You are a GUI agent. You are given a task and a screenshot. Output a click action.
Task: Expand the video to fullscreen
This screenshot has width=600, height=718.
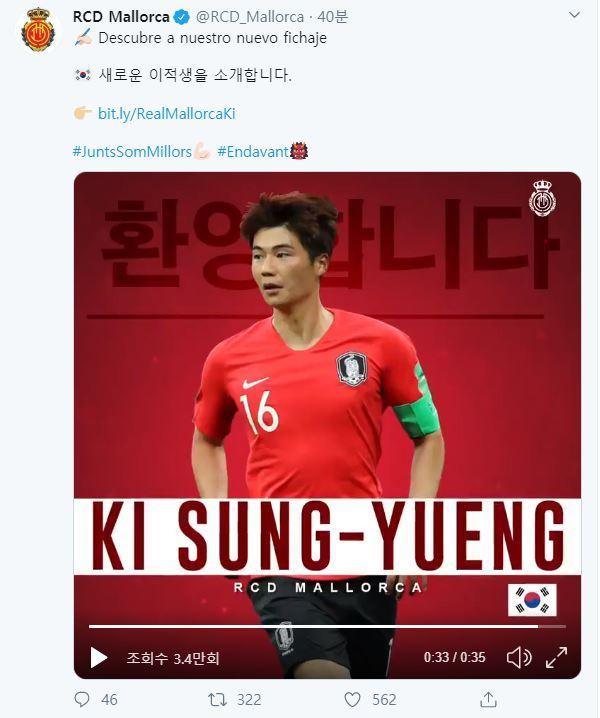(556, 658)
